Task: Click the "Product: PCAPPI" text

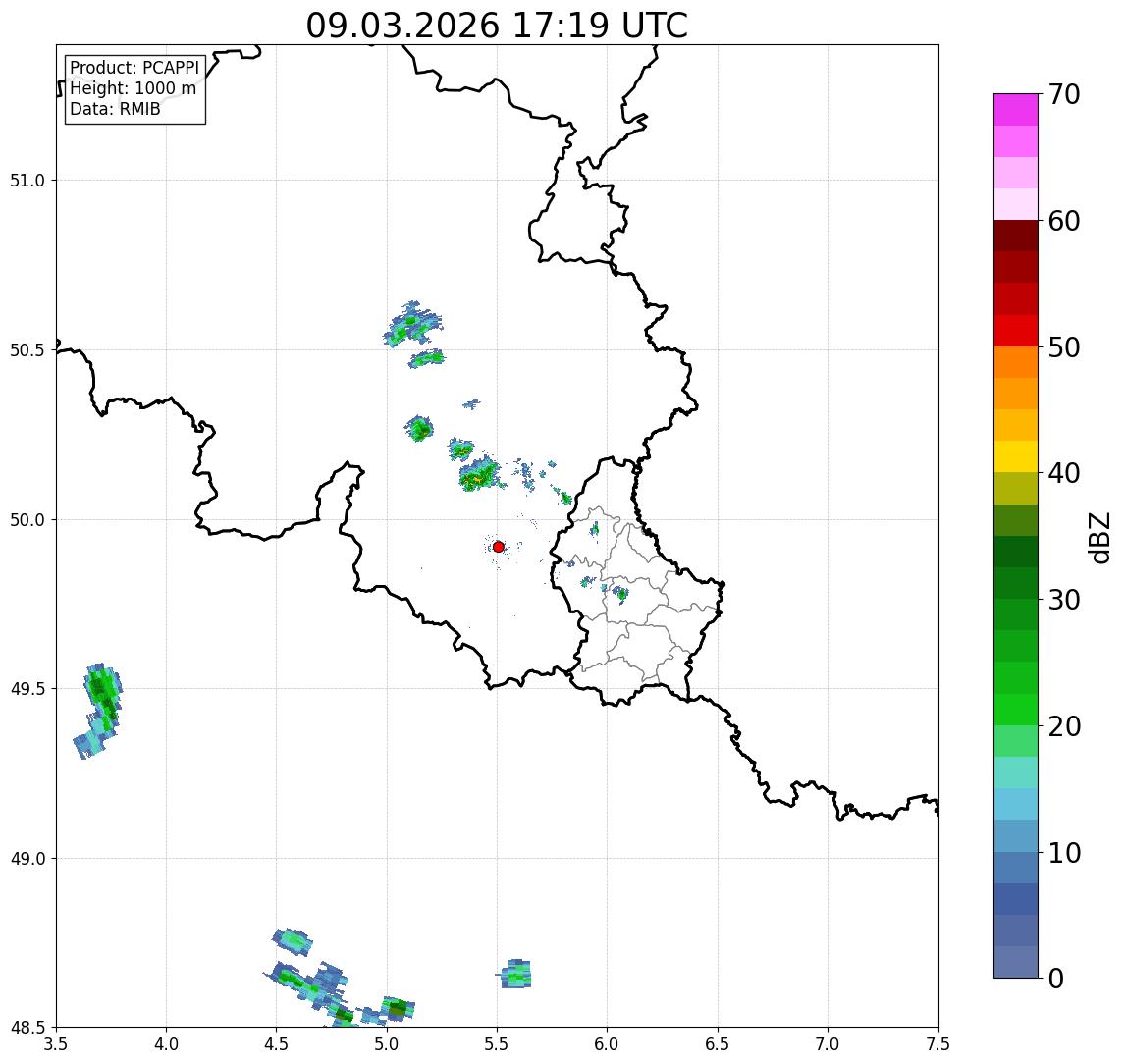Action: (134, 68)
